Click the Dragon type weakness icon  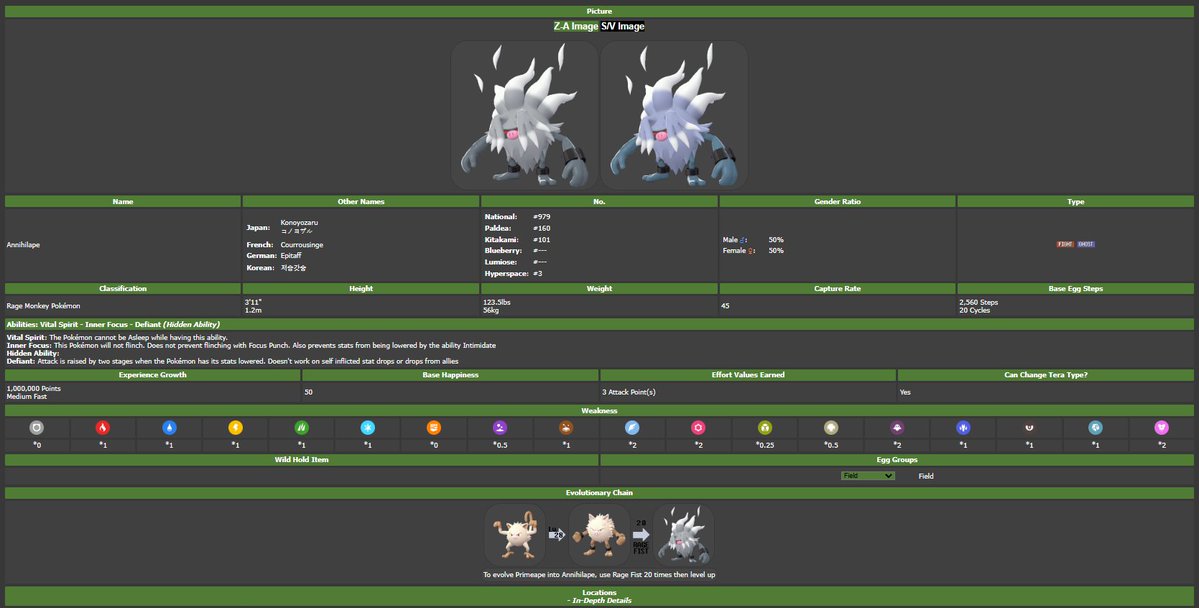tap(963, 428)
